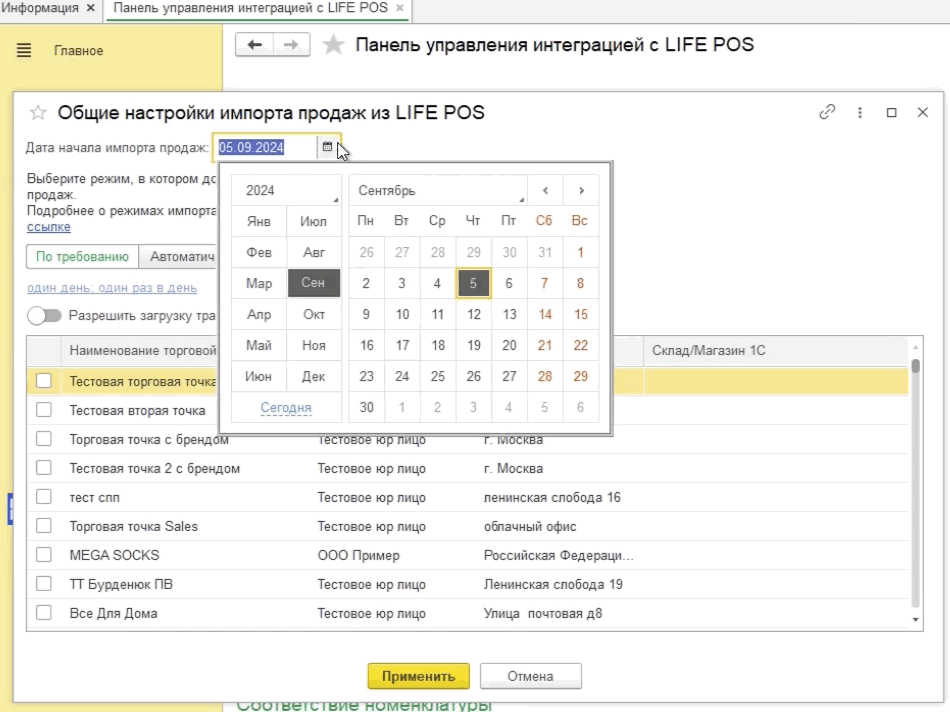Click the Отмена button
Viewport: 950px width, 712px height.
530,676
